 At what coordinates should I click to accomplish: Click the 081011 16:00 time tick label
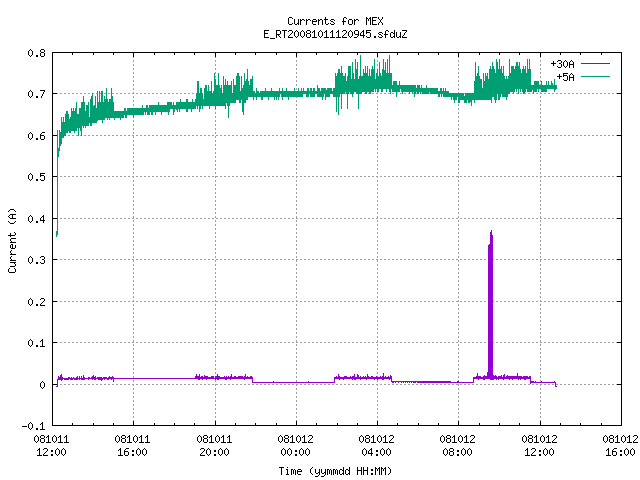[133, 446]
